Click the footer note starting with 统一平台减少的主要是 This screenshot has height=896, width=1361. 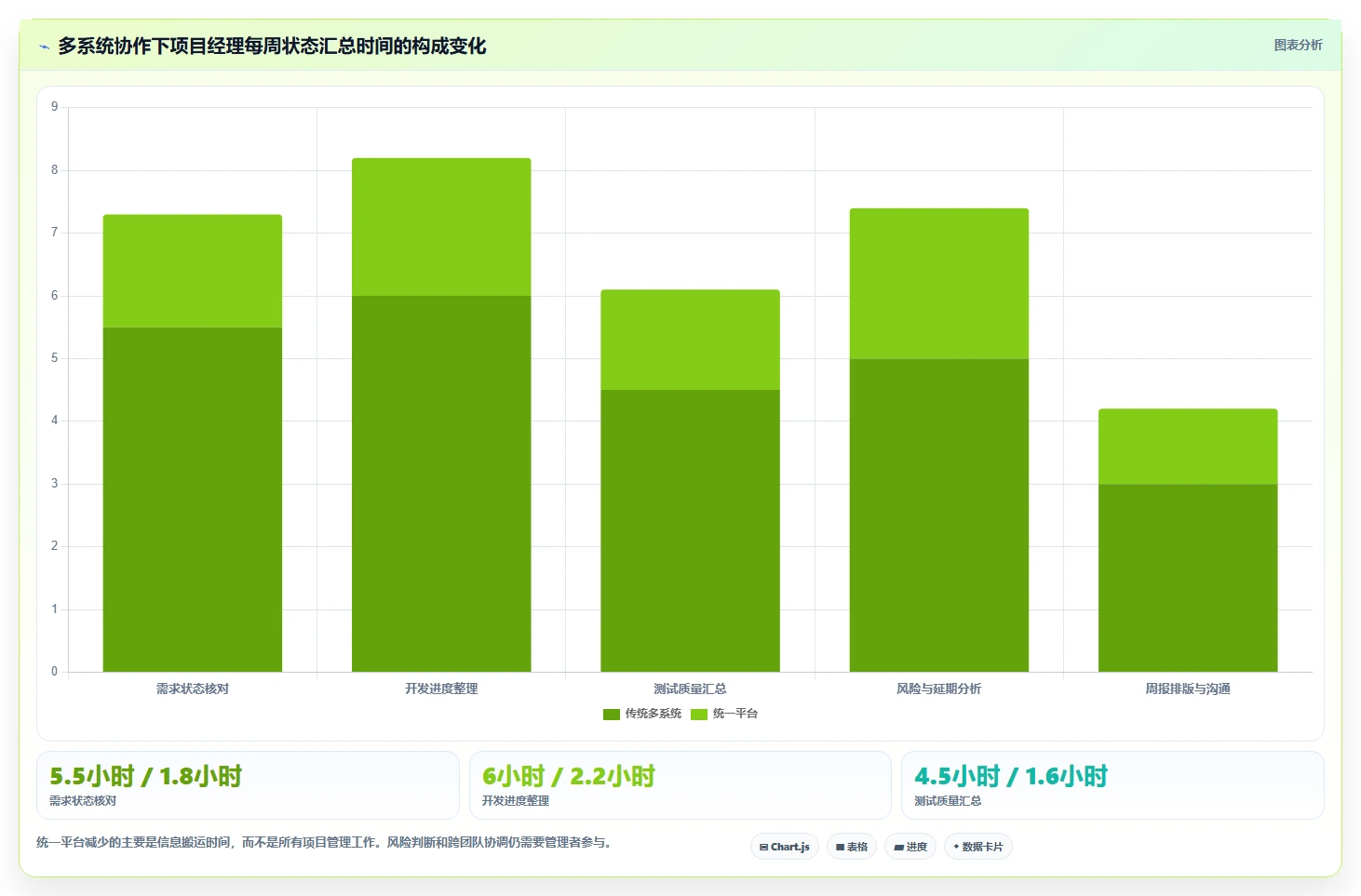coord(324,843)
